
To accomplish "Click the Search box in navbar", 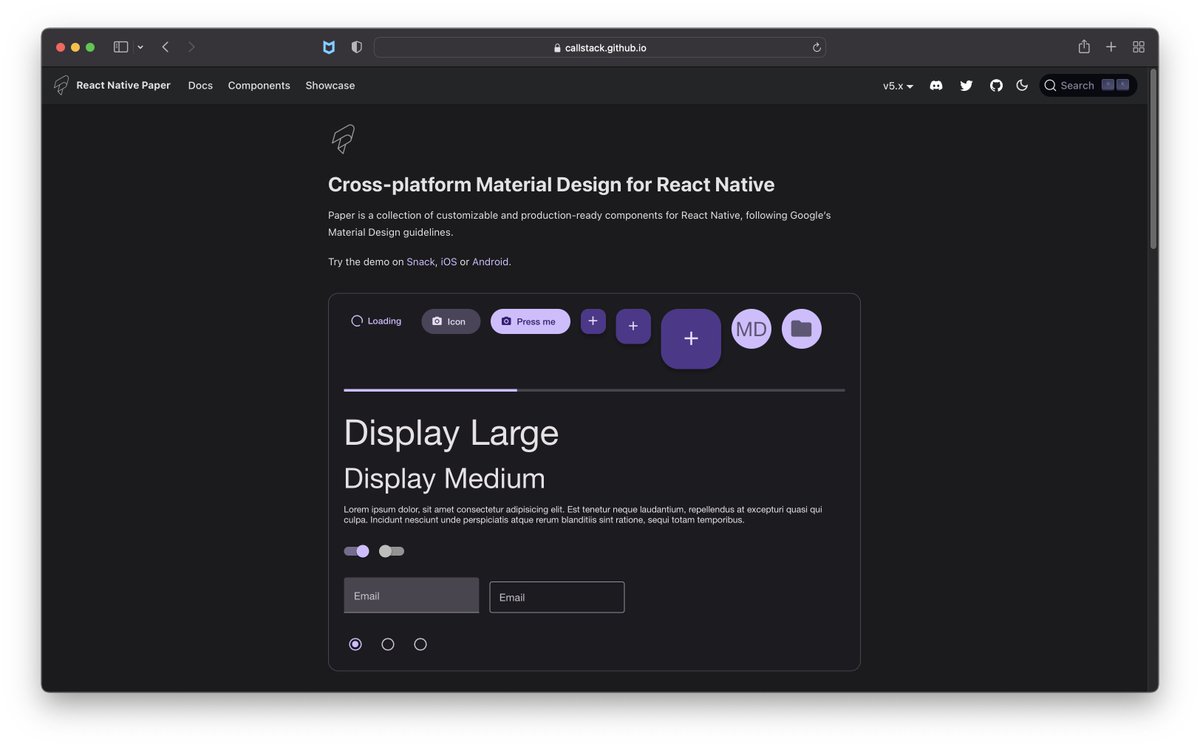I will click(x=1088, y=86).
